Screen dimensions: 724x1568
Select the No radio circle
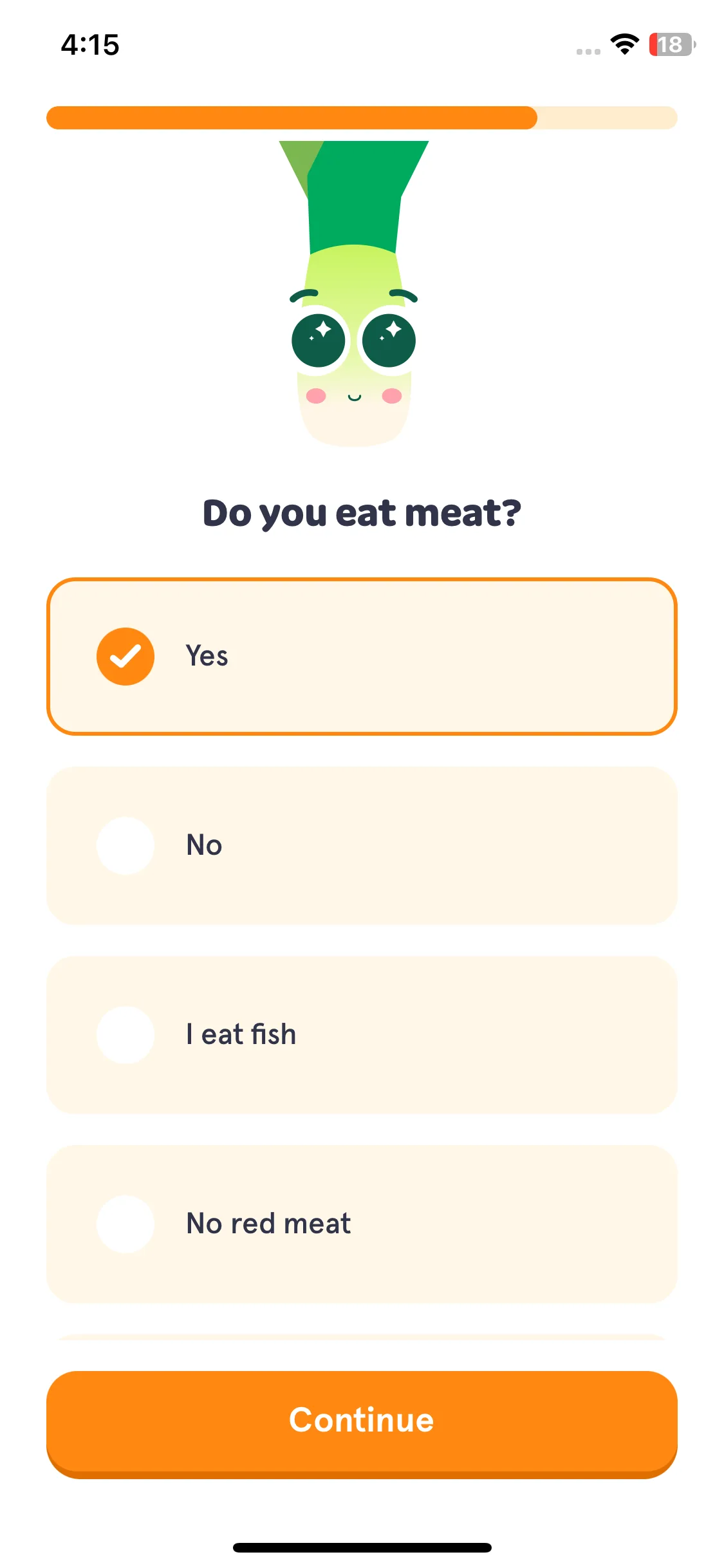coord(125,845)
